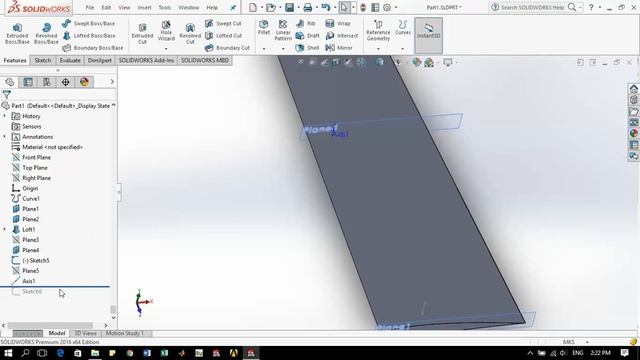Viewport: 640px width, 360px height.
Task: Open the View menu
Action: tap(124, 7)
